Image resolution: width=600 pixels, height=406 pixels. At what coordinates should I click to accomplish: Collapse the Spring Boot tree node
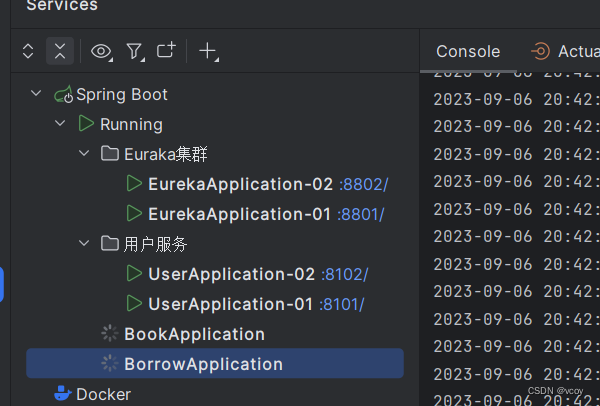pos(37,94)
